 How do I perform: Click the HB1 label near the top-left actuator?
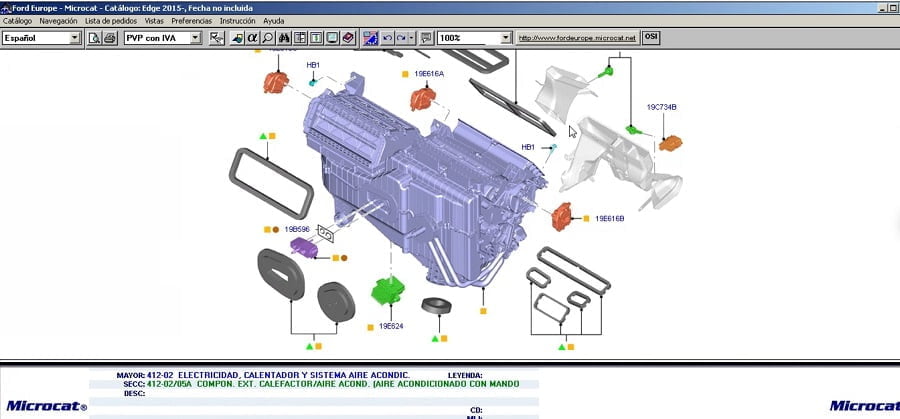(313, 65)
